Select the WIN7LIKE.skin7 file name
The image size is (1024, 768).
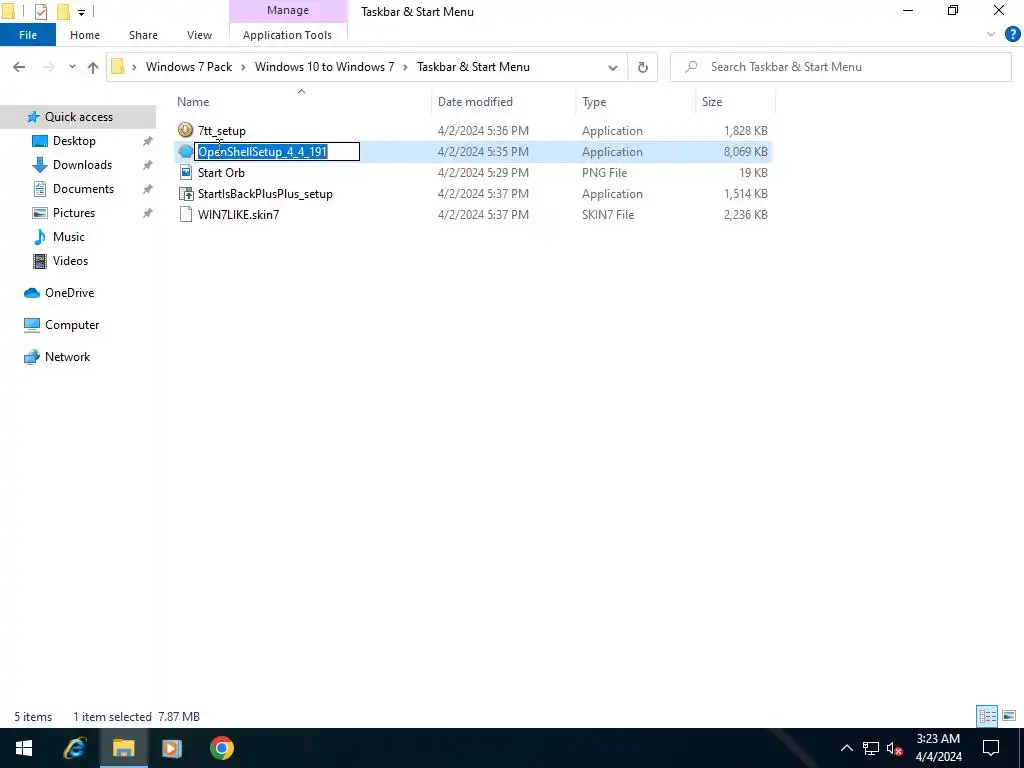(x=238, y=215)
